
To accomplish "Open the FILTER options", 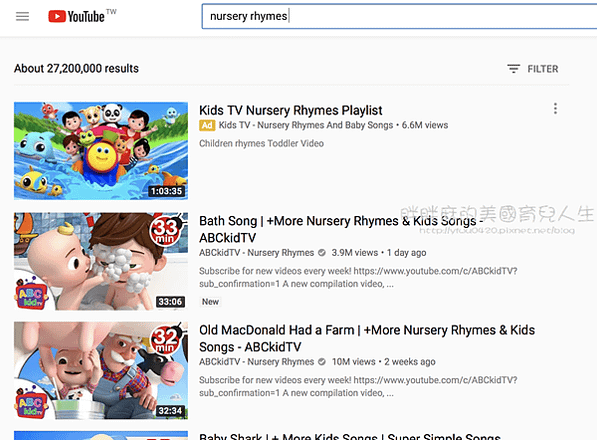I will click(533, 69).
